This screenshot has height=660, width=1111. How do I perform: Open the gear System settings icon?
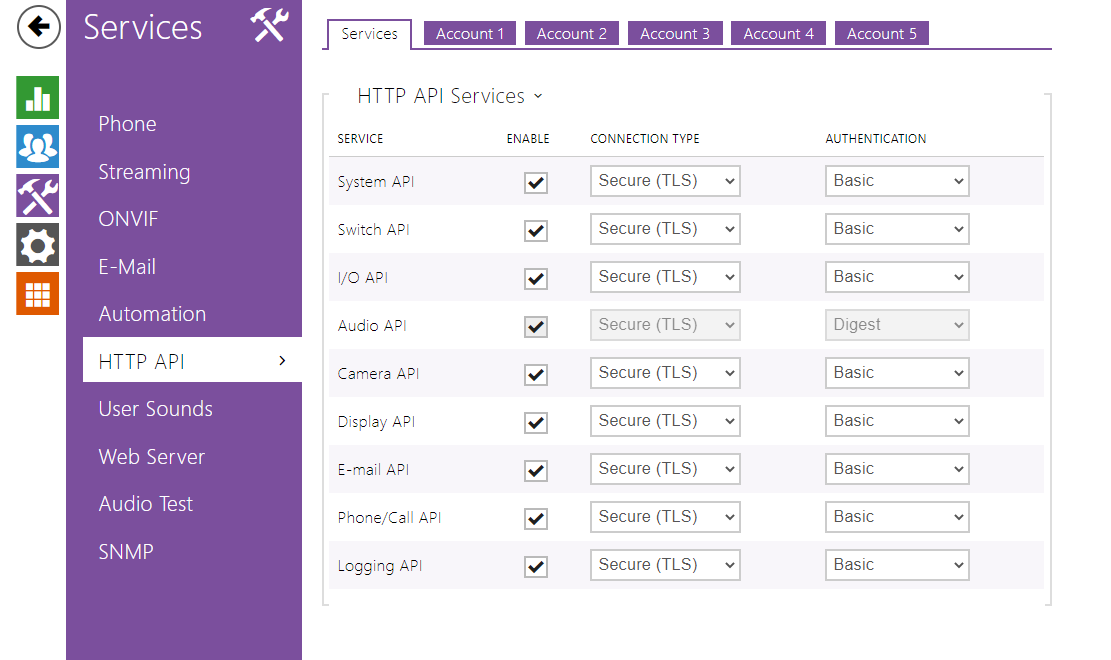[38, 245]
